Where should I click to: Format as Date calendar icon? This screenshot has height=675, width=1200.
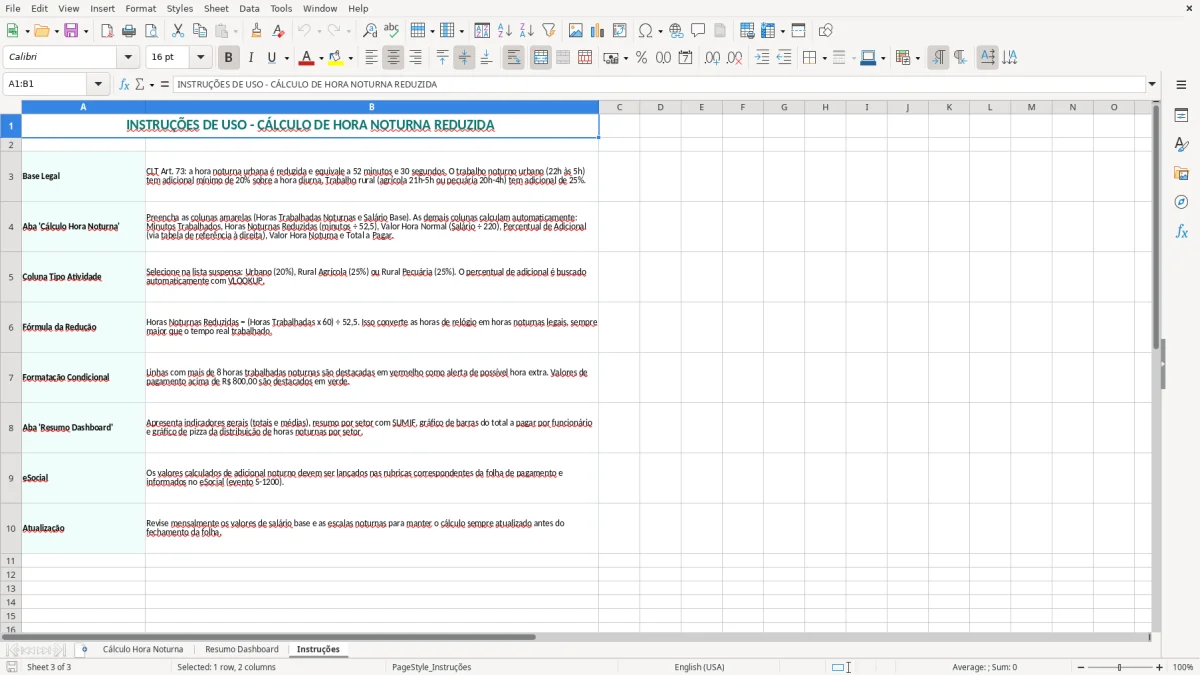(685, 58)
